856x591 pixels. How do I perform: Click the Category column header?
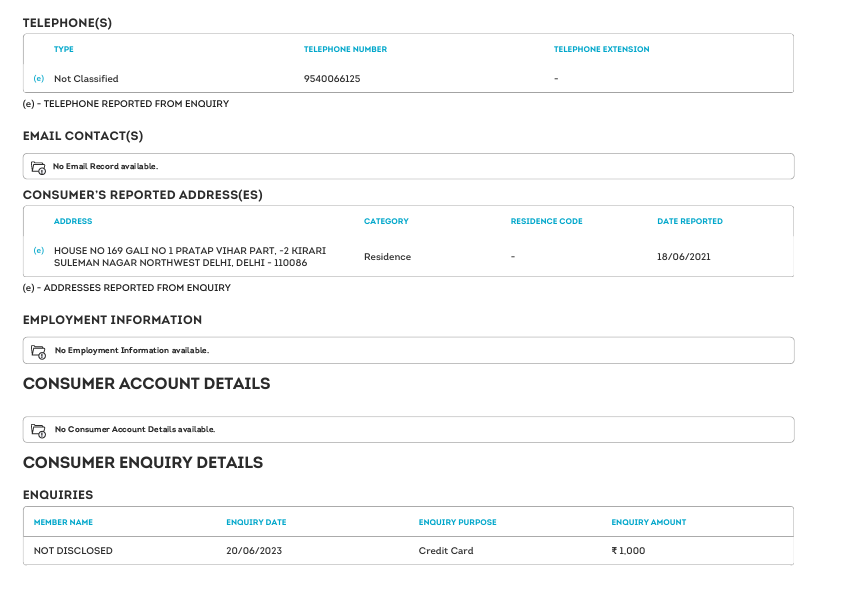(x=386, y=221)
